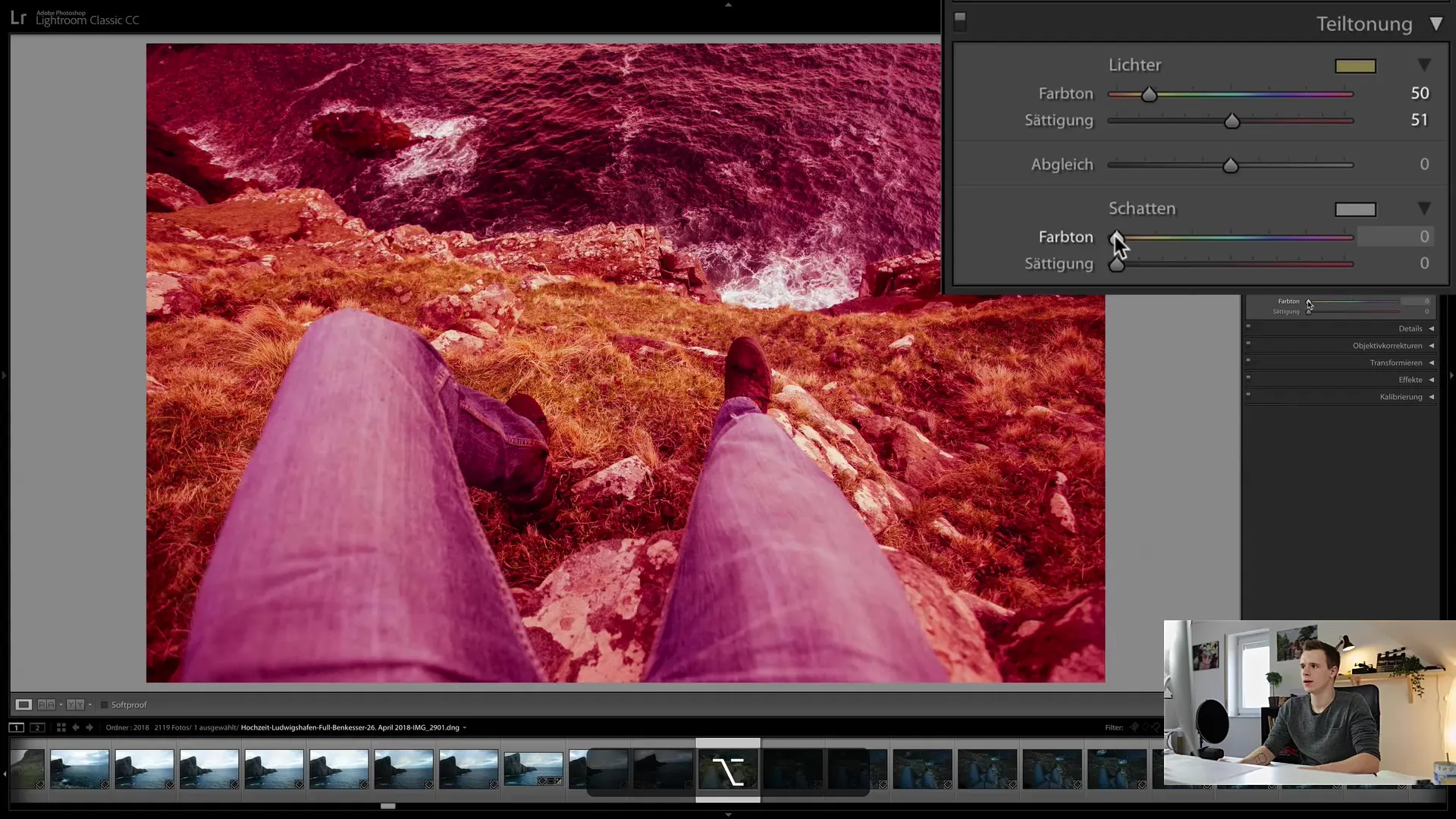Open the Objektivkorrekturen panel header

point(1341,346)
